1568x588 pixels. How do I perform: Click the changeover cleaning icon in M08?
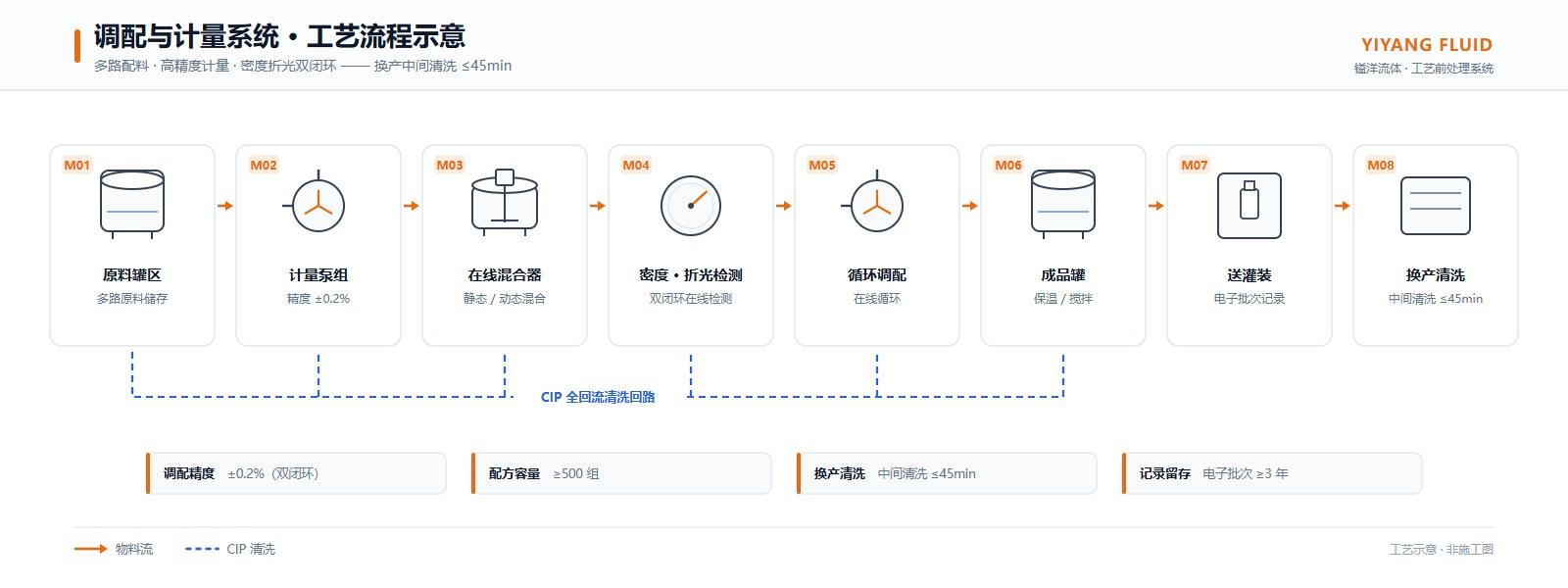click(x=1436, y=206)
